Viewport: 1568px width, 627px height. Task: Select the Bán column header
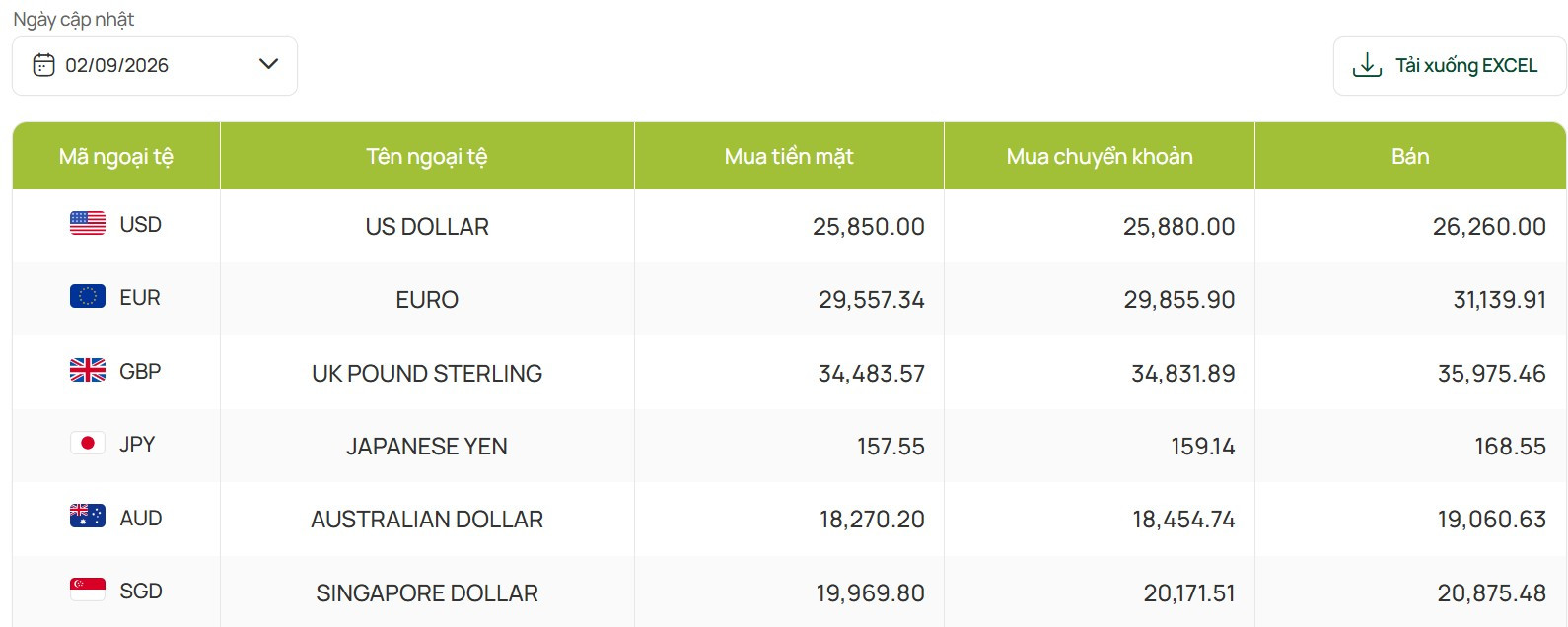point(1410,156)
